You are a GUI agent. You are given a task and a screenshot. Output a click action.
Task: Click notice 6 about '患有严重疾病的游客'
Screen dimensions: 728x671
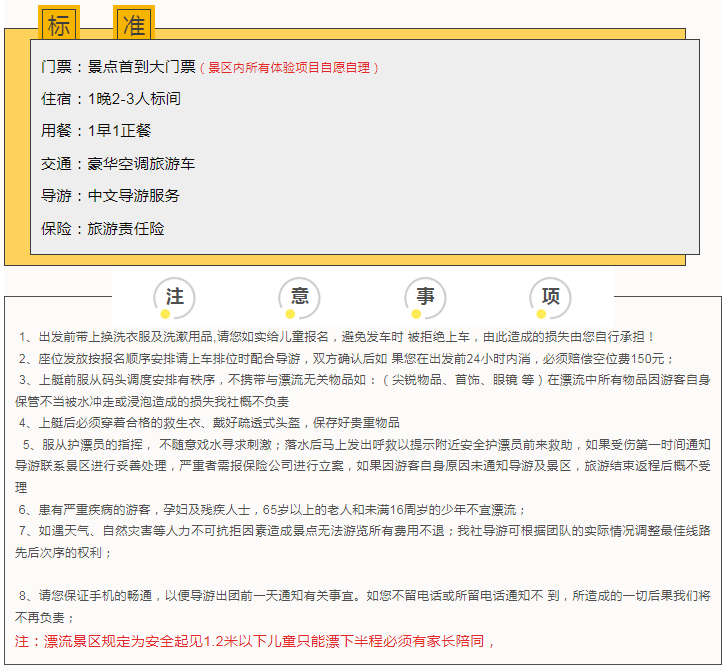pos(272,510)
